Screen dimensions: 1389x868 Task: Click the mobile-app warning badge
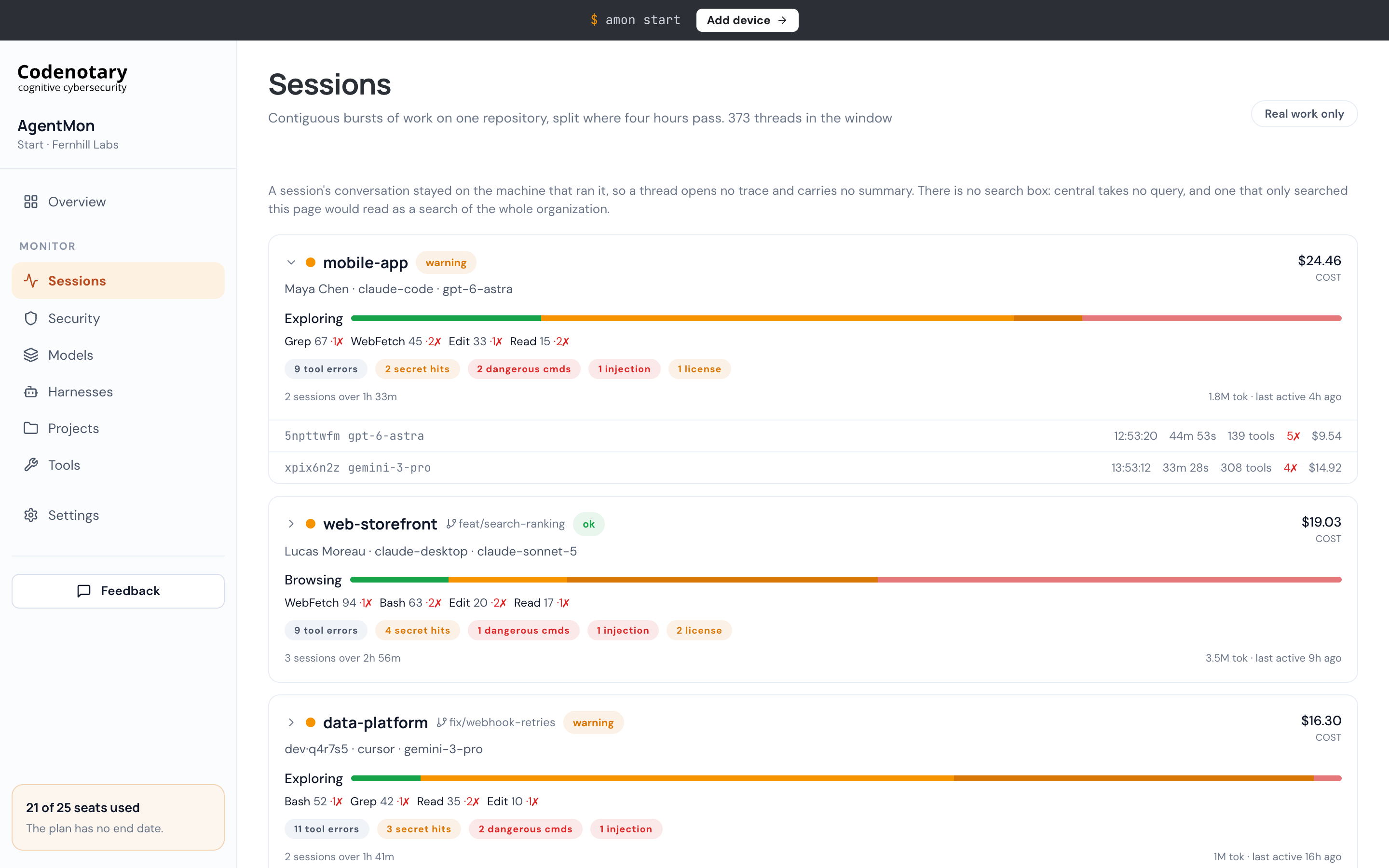(x=446, y=262)
